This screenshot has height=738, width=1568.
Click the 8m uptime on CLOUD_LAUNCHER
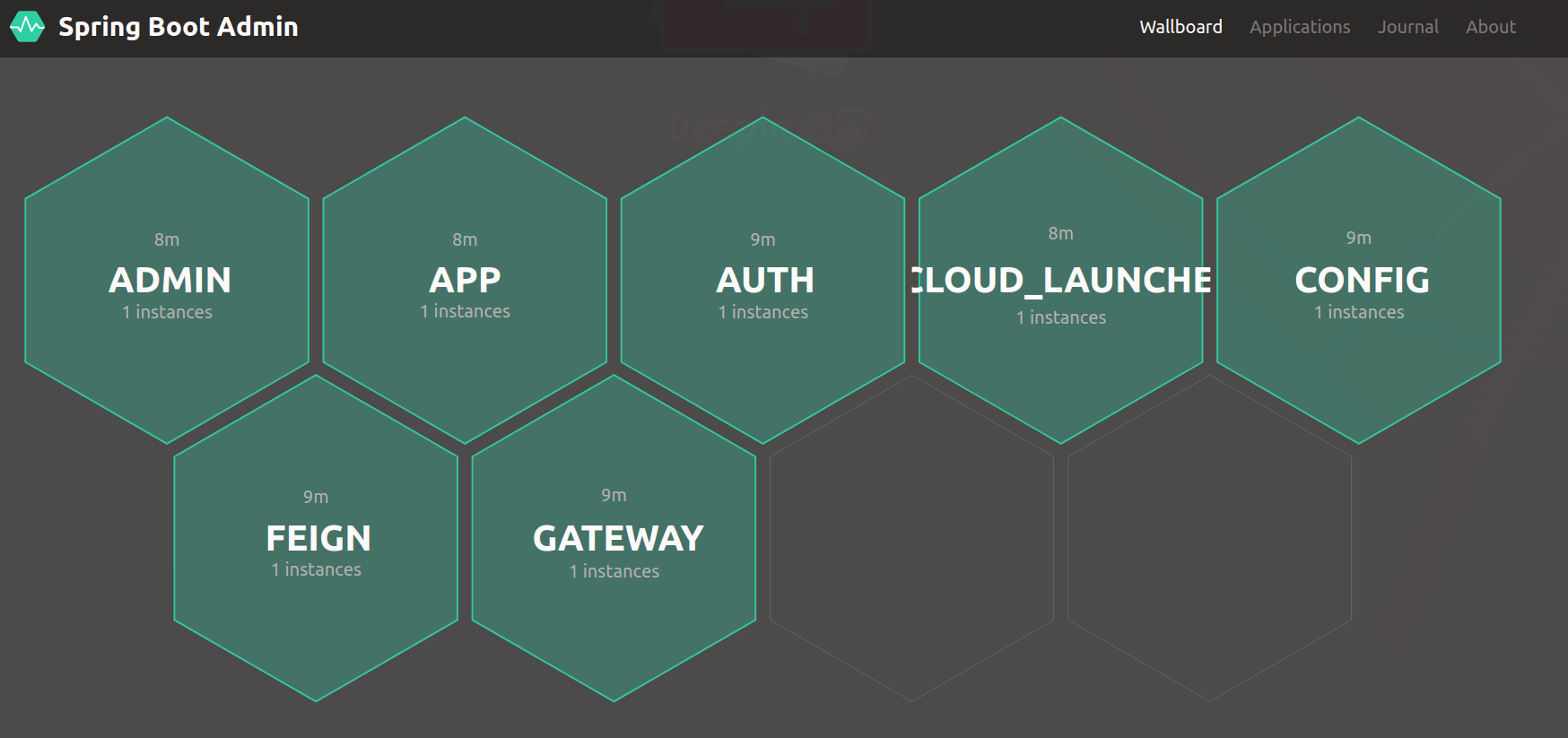coord(1060,233)
